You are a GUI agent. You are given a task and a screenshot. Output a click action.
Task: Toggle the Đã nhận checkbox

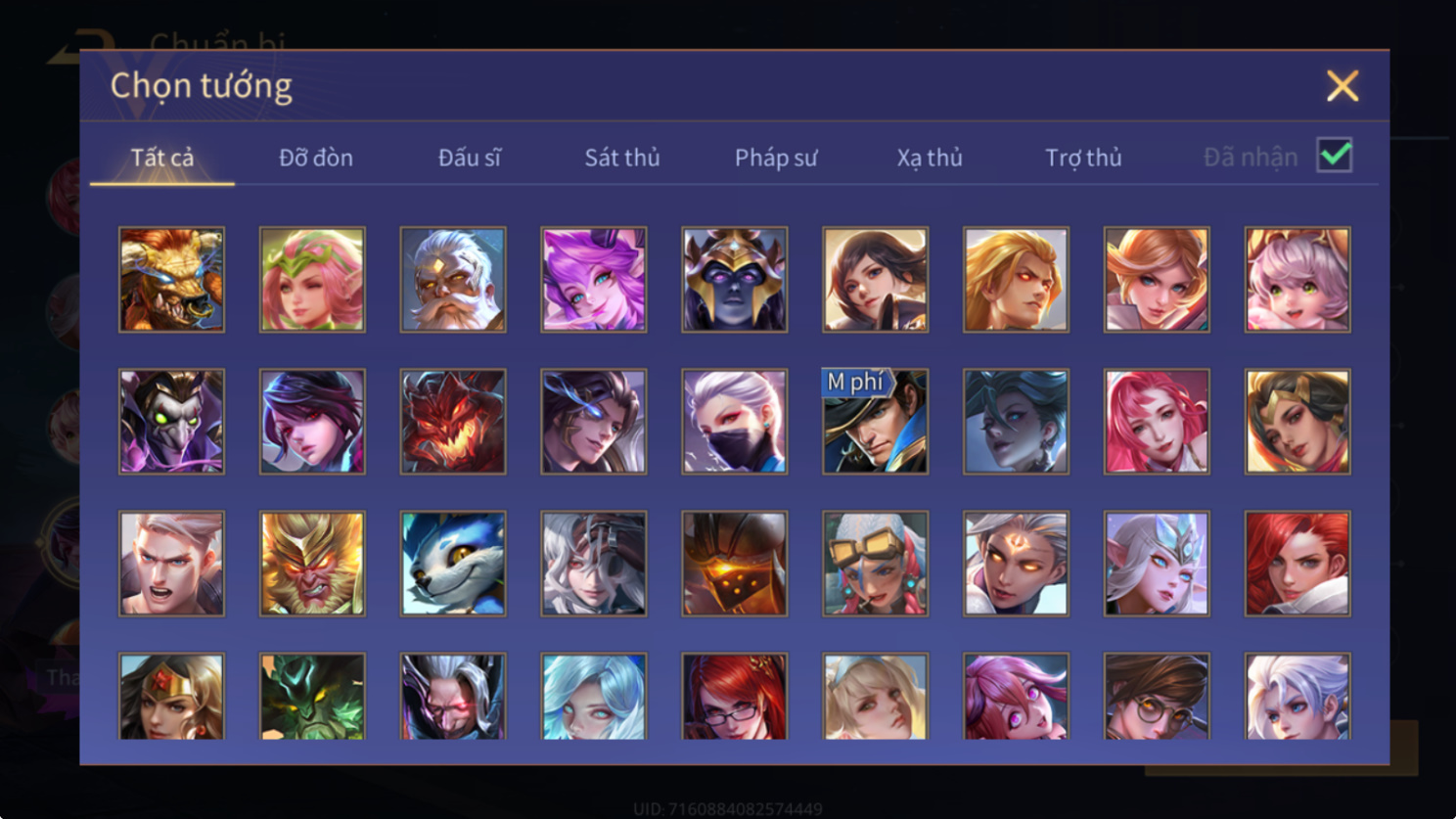click(x=1335, y=156)
